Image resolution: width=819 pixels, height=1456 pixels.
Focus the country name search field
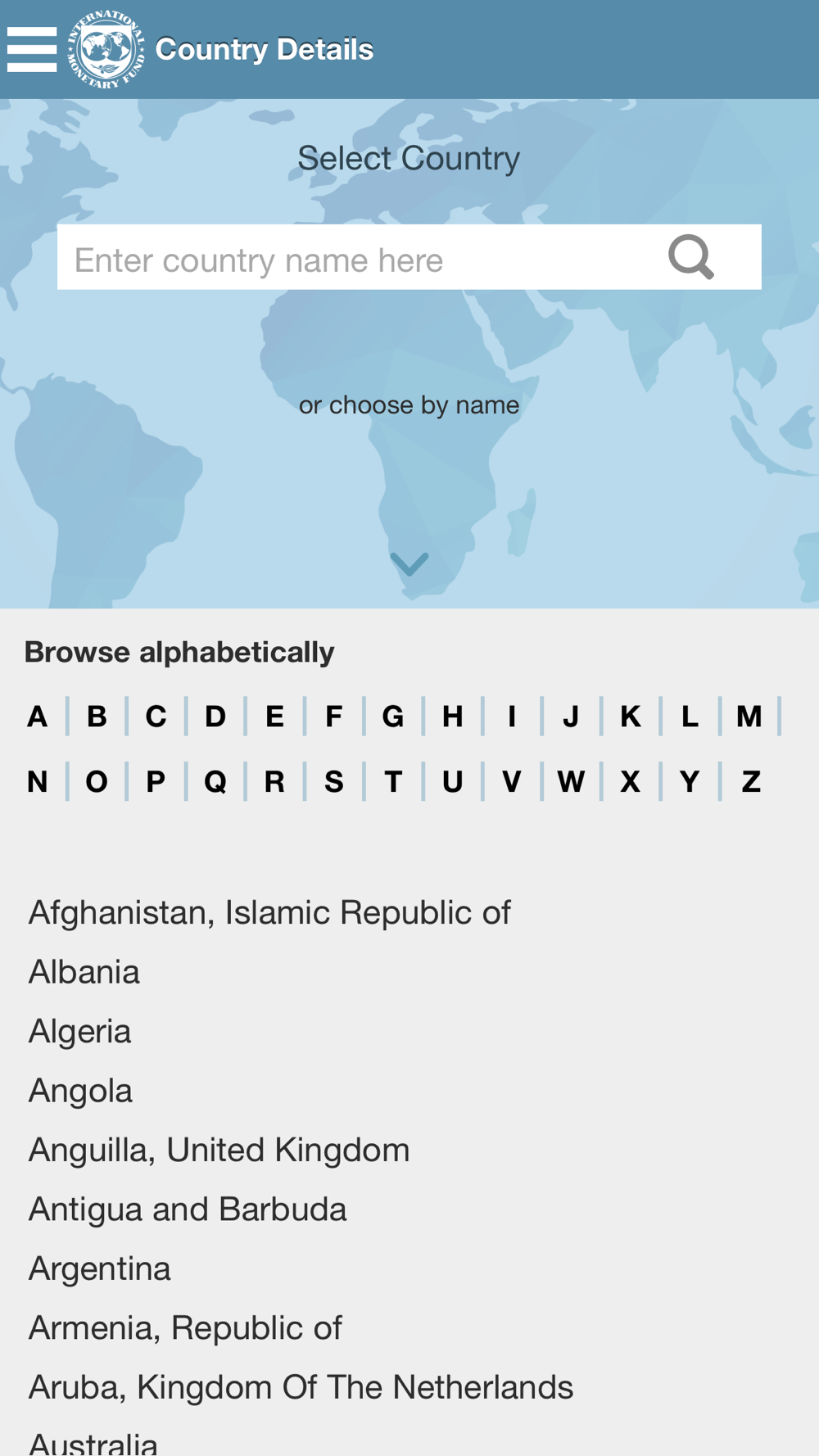[409, 257]
